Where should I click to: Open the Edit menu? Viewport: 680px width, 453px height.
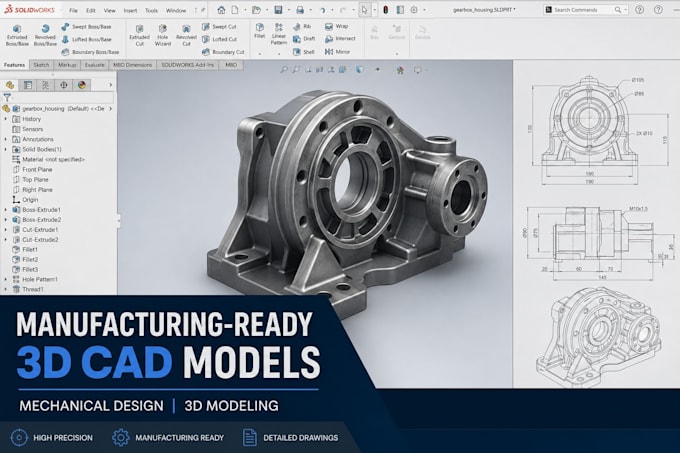coord(91,10)
